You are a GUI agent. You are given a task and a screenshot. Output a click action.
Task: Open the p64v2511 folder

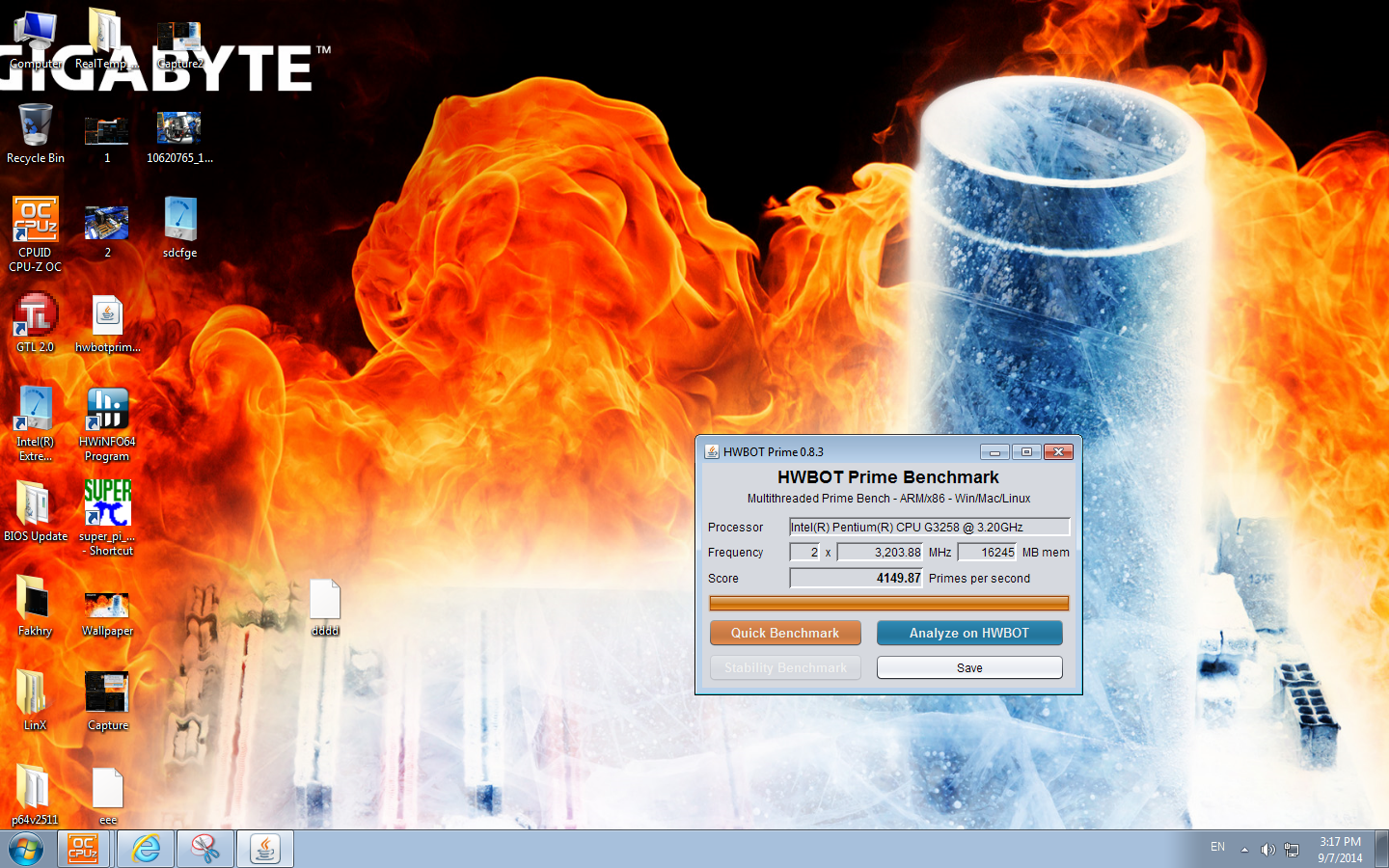pos(35,795)
